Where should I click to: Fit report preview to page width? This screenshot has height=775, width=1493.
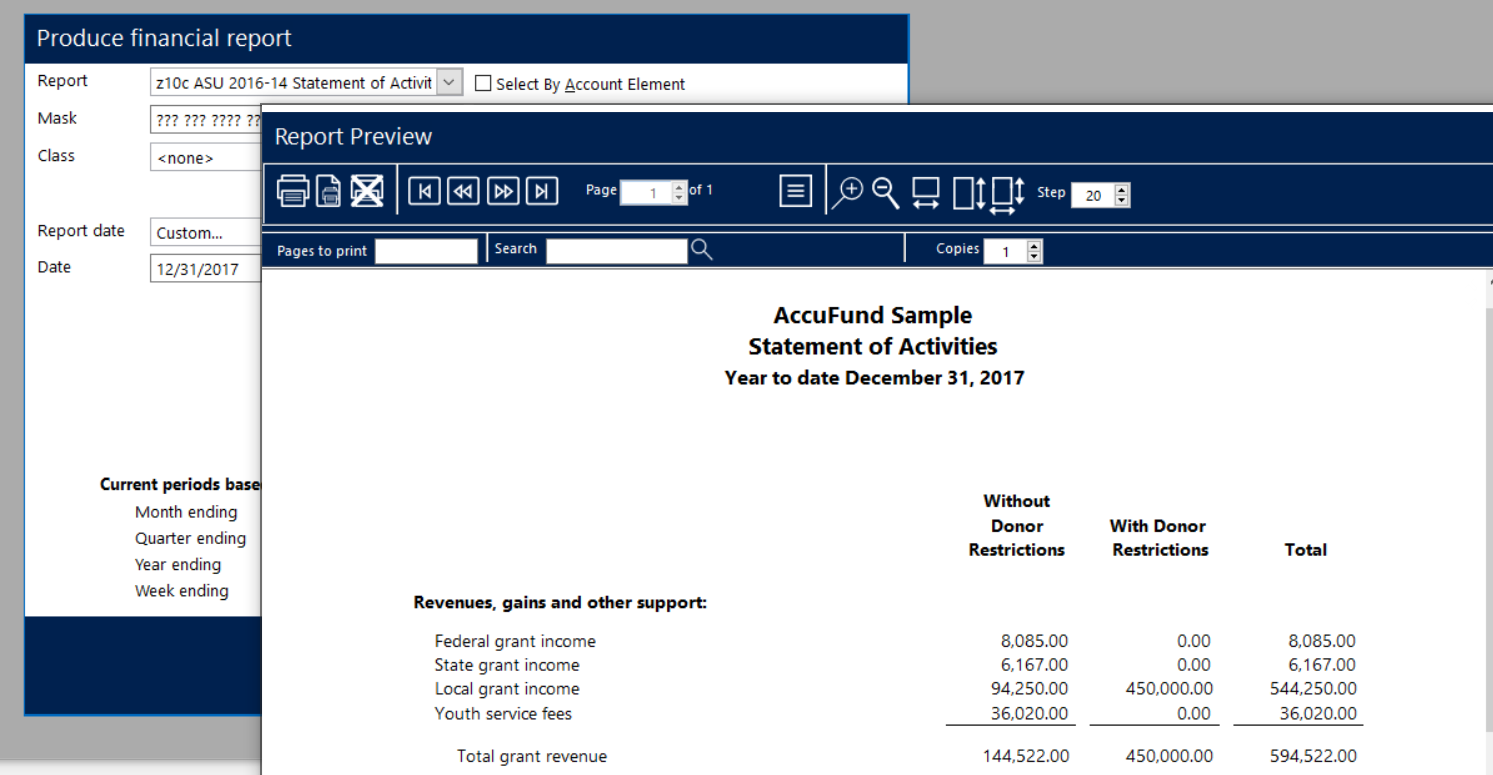tap(926, 192)
